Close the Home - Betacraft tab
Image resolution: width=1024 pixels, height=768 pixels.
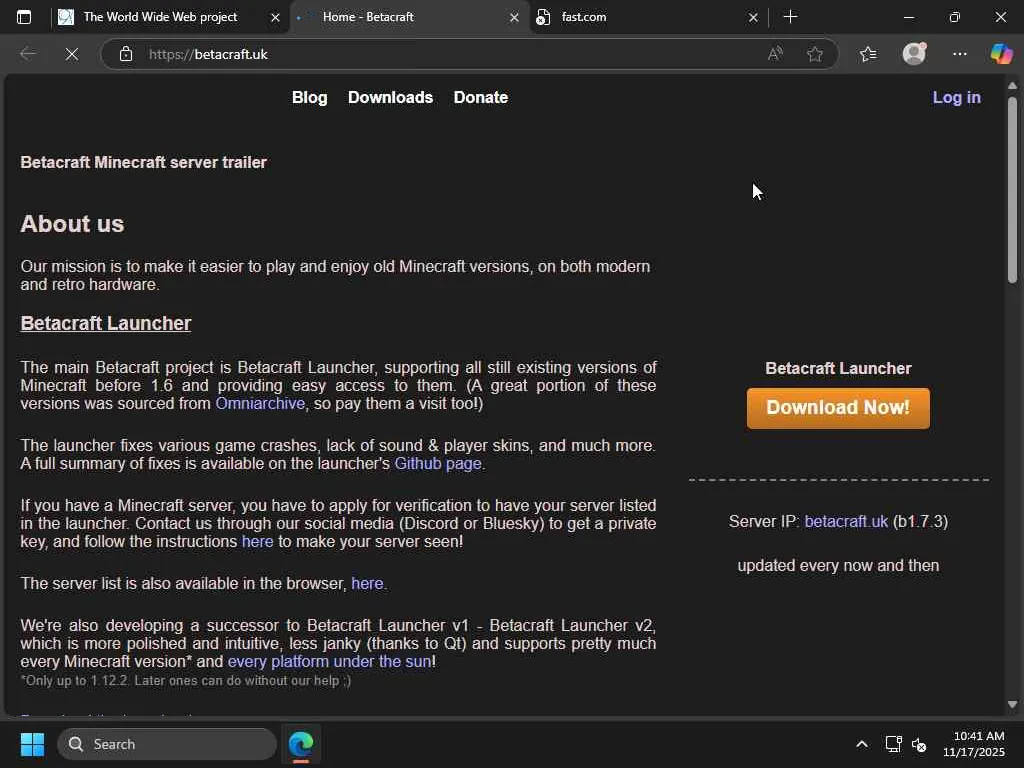coord(514,18)
